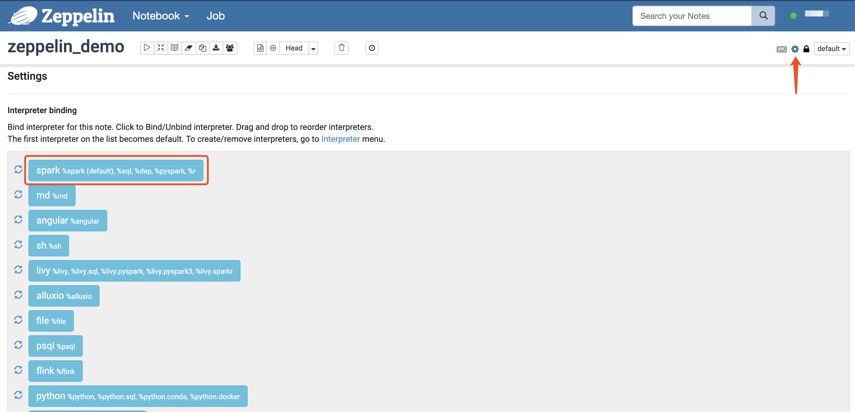
Task: Export this note with download icon
Action: coord(216,48)
